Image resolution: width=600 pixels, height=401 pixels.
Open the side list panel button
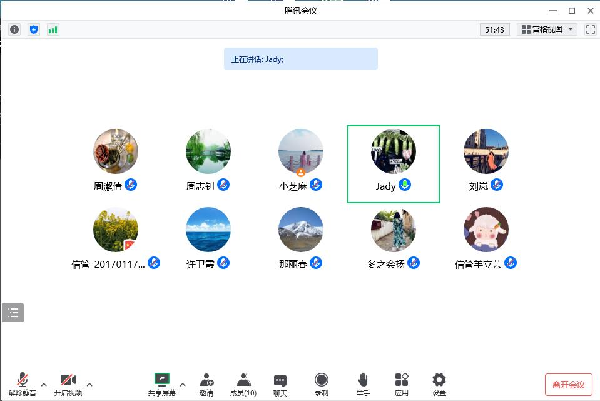pos(13,312)
